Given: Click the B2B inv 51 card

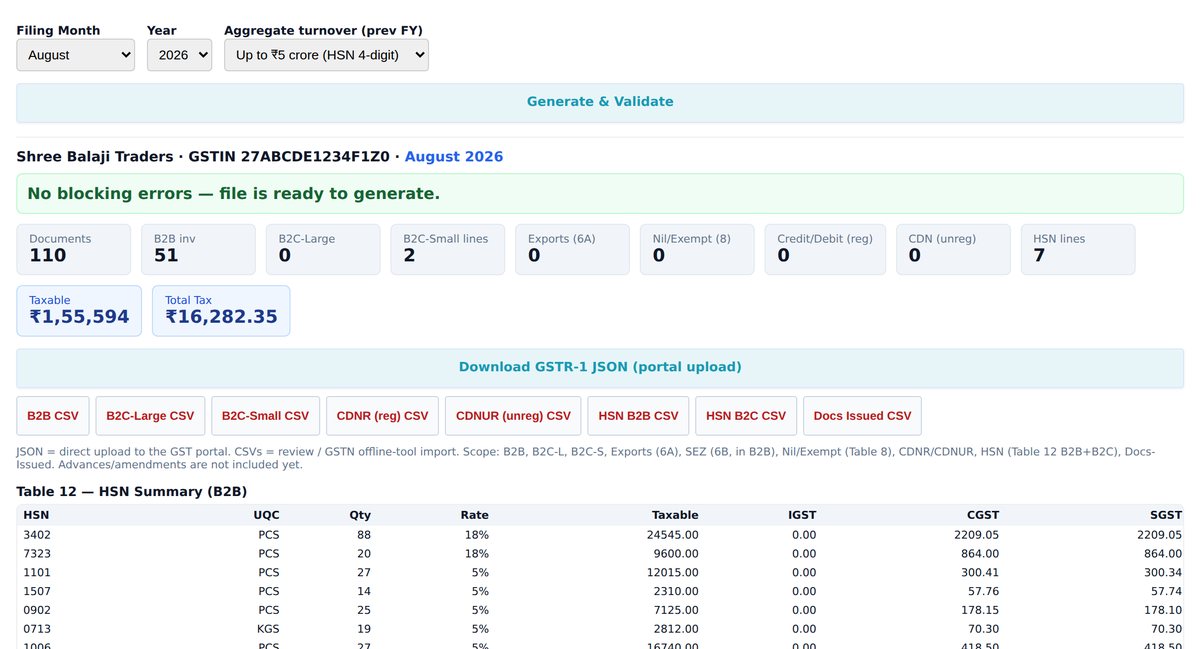Looking at the screenshot, I should click(x=198, y=249).
